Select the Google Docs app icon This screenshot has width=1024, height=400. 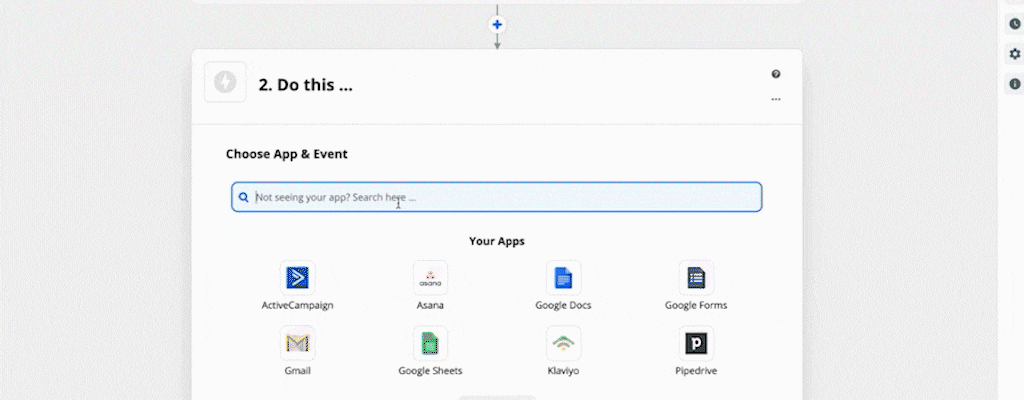tap(564, 278)
